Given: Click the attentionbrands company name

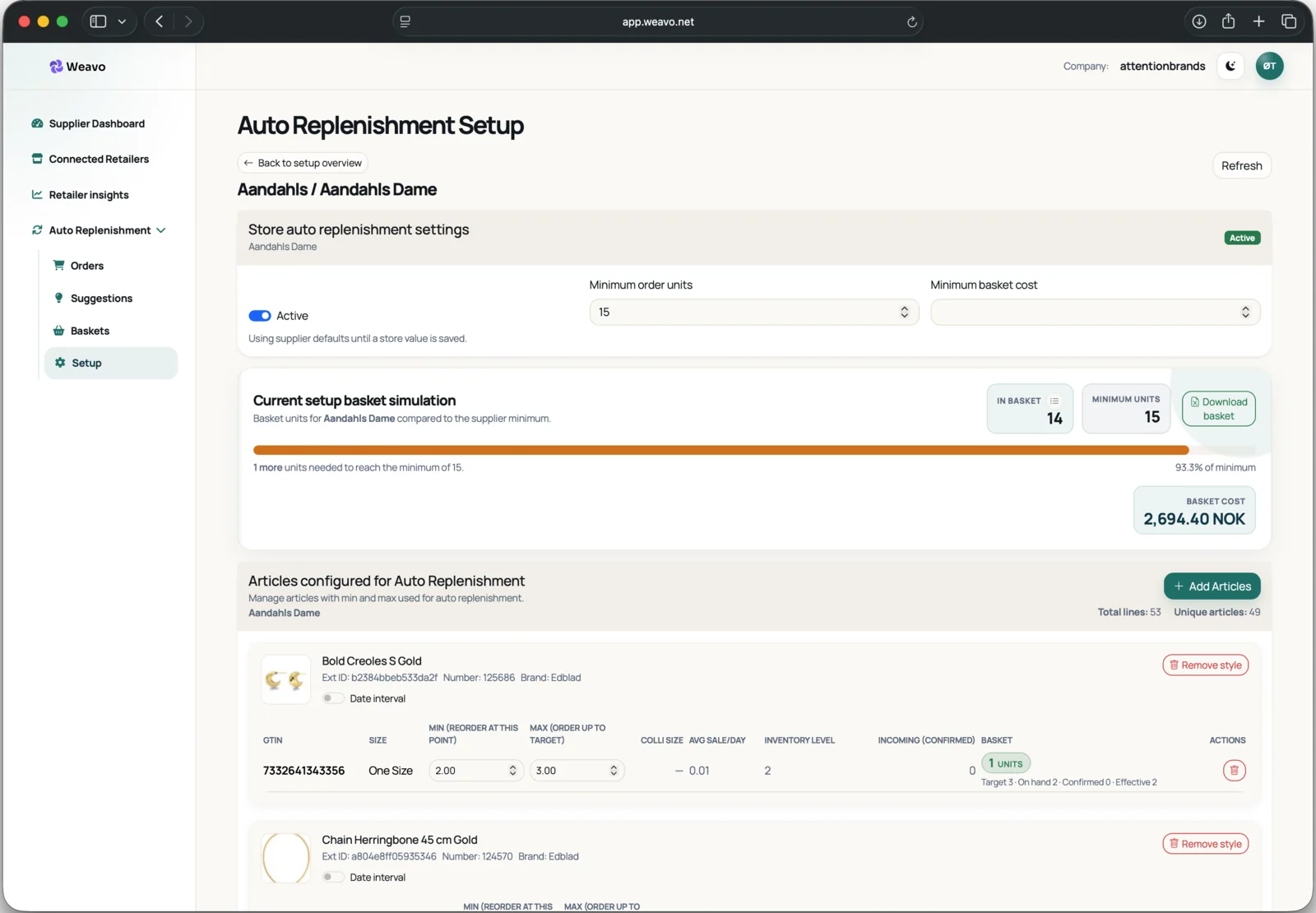Looking at the screenshot, I should 1162,66.
